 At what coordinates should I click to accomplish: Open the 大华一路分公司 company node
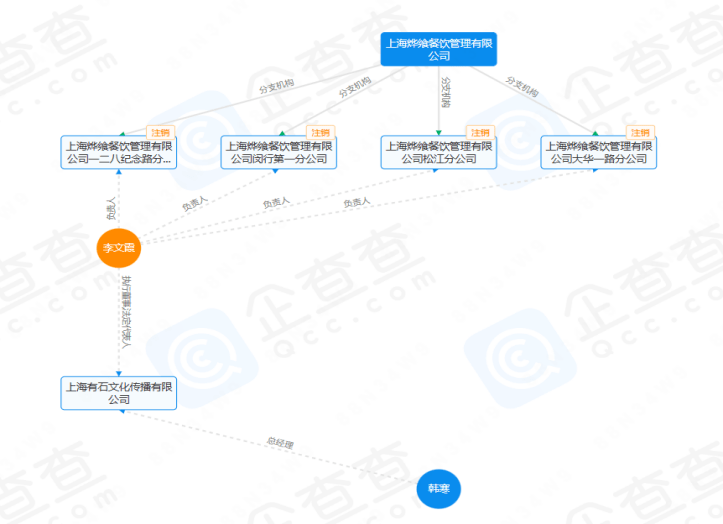pyautogui.click(x=599, y=152)
